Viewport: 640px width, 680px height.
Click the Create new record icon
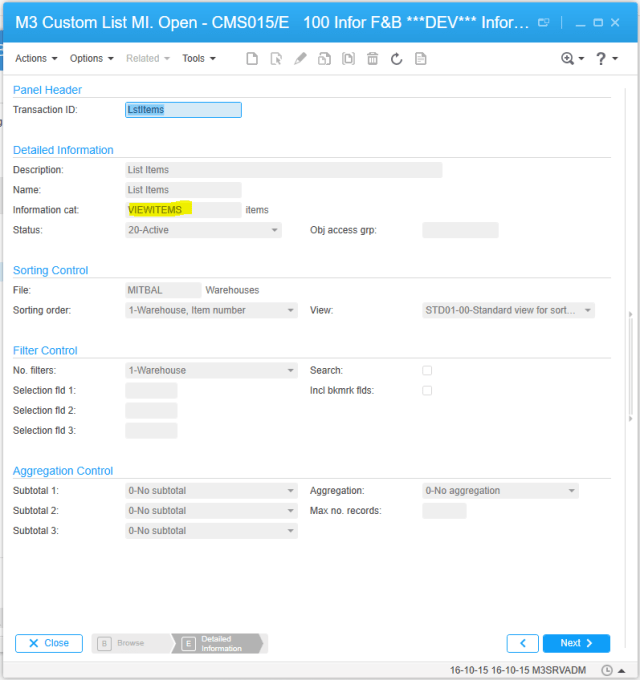coord(252,59)
